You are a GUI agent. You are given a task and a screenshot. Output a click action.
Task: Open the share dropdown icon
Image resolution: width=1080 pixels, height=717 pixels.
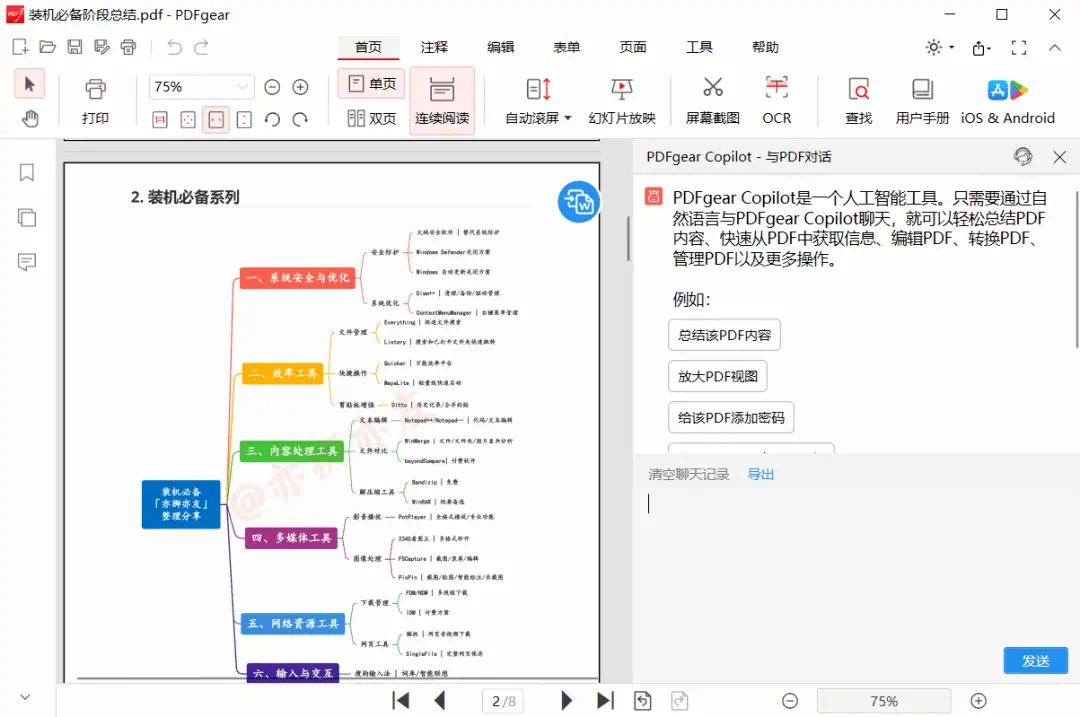(981, 48)
